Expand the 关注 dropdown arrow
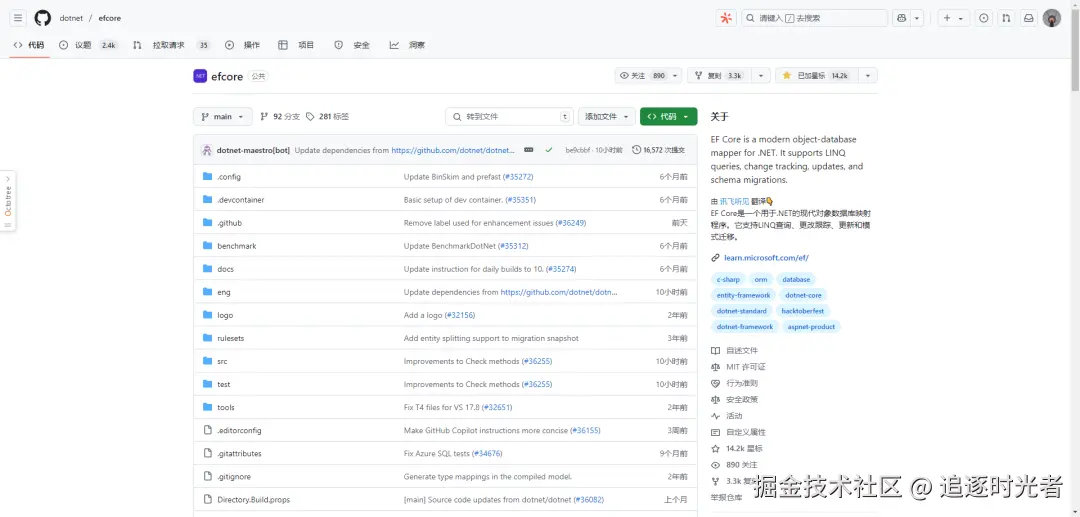 (675, 76)
